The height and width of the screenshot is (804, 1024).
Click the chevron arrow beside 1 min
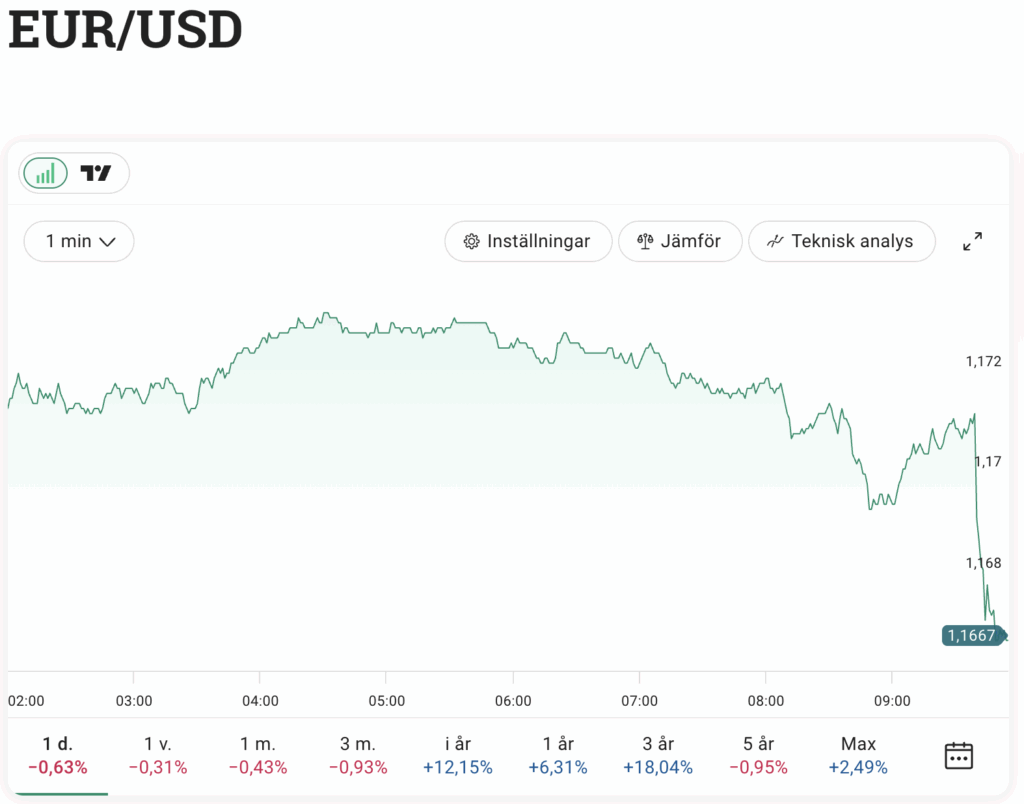pos(108,241)
